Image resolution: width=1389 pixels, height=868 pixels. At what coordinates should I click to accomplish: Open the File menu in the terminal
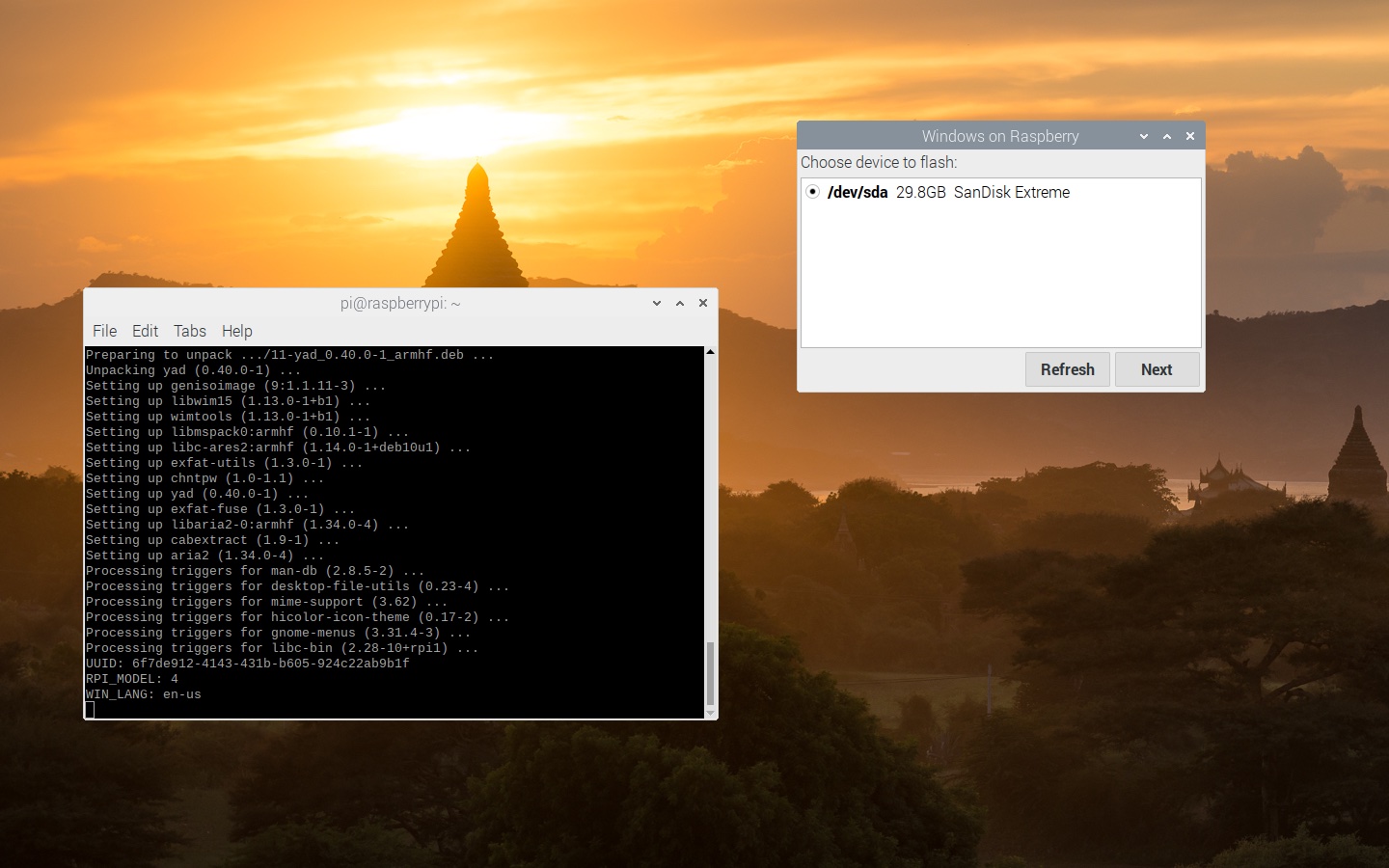pyautogui.click(x=104, y=331)
